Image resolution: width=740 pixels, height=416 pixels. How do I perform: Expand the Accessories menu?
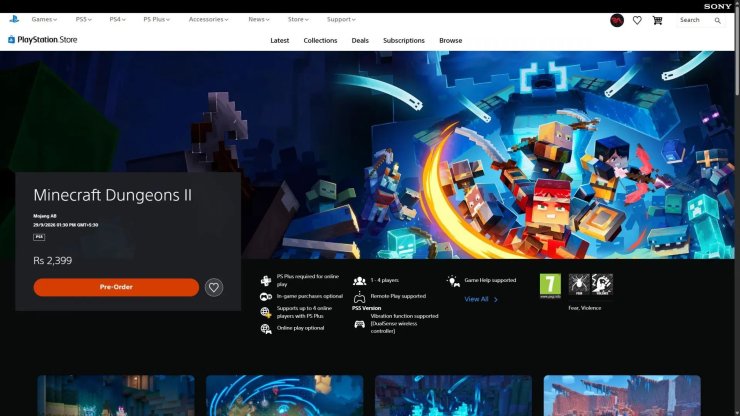click(208, 19)
